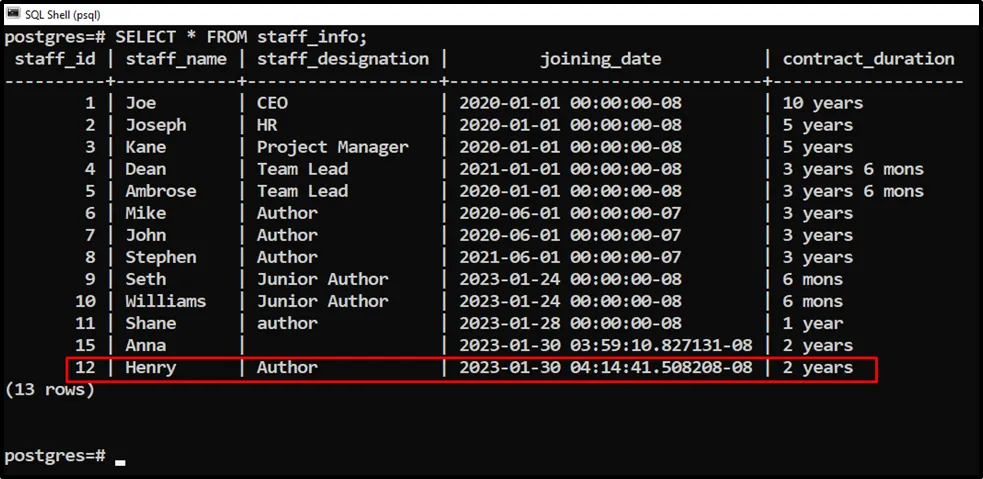The height and width of the screenshot is (479, 983).
Task: Click the SQL Shell icon in title bar
Action: point(14,14)
